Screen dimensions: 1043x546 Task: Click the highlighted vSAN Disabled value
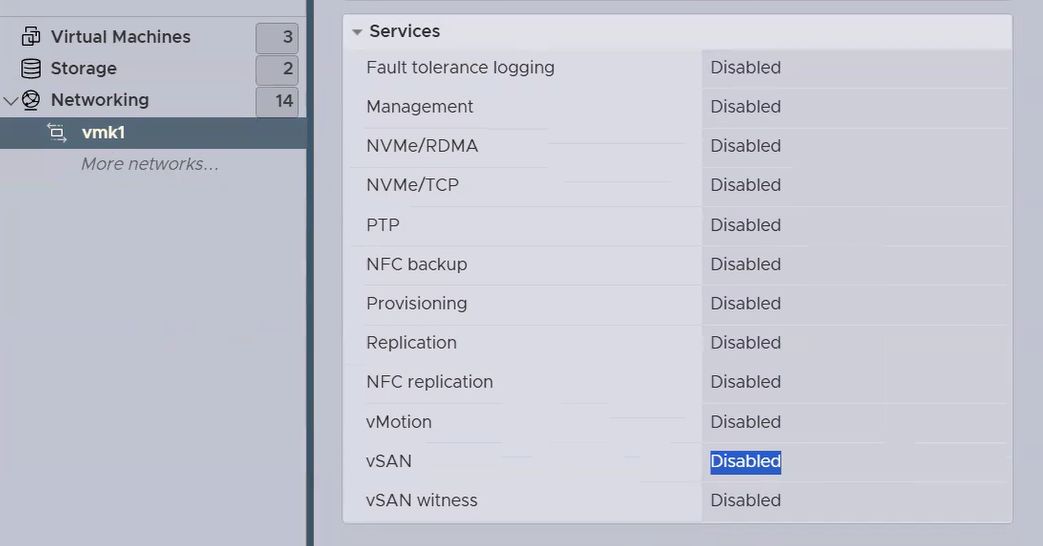[745, 461]
